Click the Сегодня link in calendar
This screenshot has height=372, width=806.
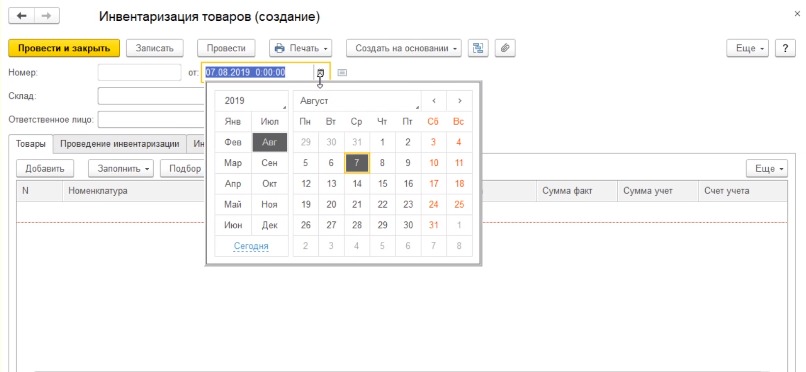pos(251,246)
